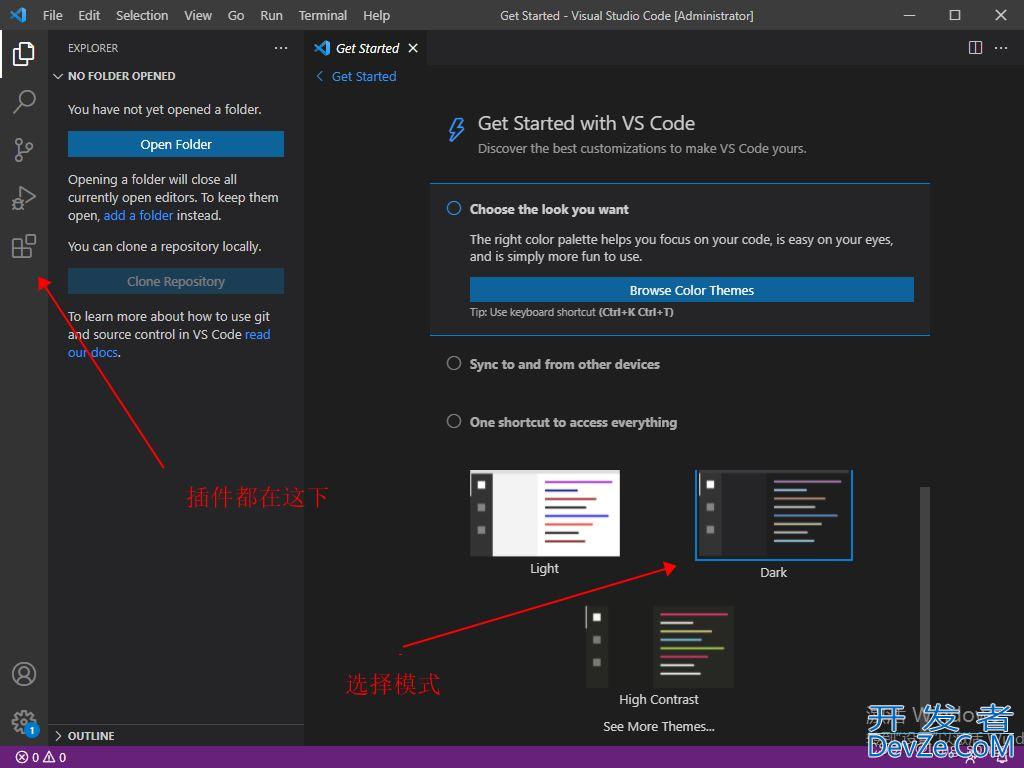Screen dimensions: 1024x768
Task: Open the Accounts menu icon
Action: pos(24,674)
